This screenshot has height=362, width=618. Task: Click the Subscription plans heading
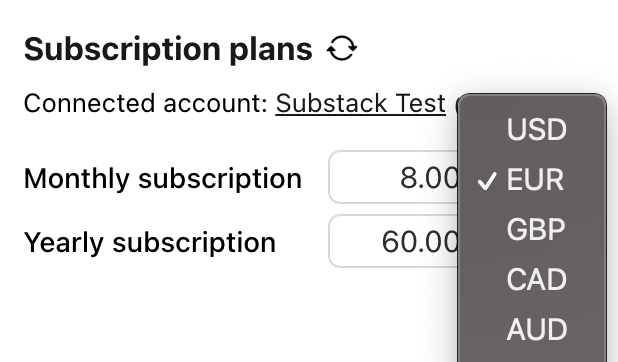[168, 50]
